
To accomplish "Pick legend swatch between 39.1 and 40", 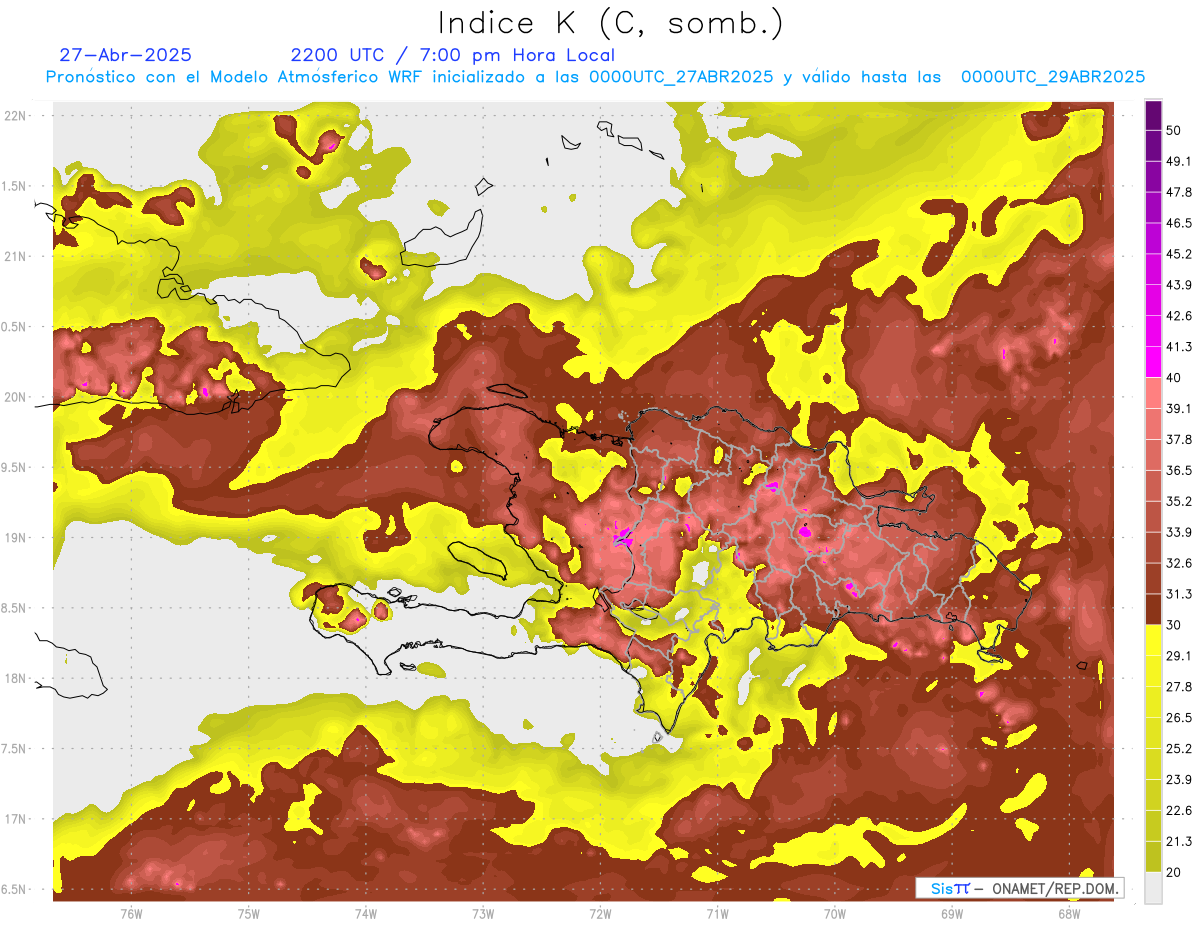I will pyautogui.click(x=1153, y=393).
